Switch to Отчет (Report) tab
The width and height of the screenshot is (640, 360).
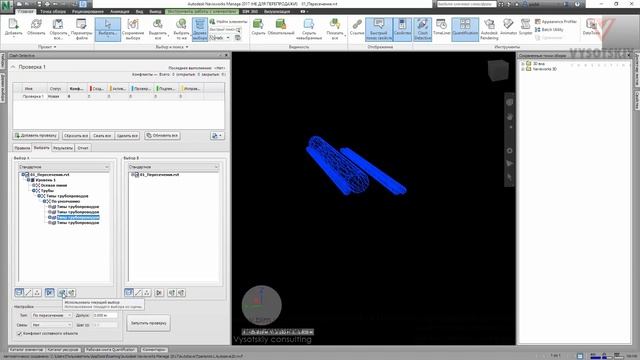point(83,148)
